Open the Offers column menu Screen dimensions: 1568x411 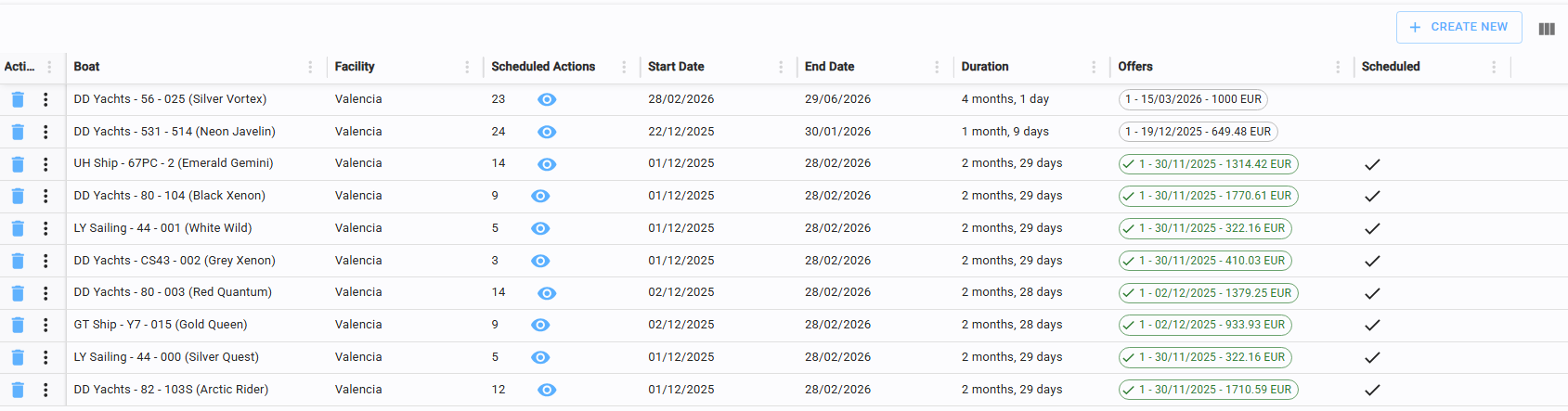(x=1338, y=67)
